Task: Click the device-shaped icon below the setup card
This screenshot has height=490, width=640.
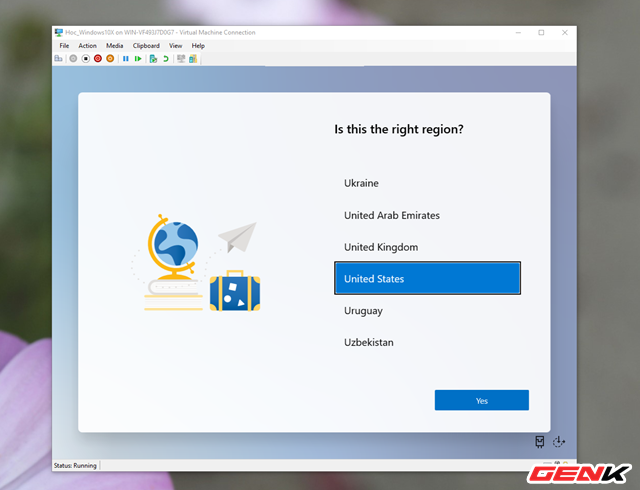Action: pos(540,441)
